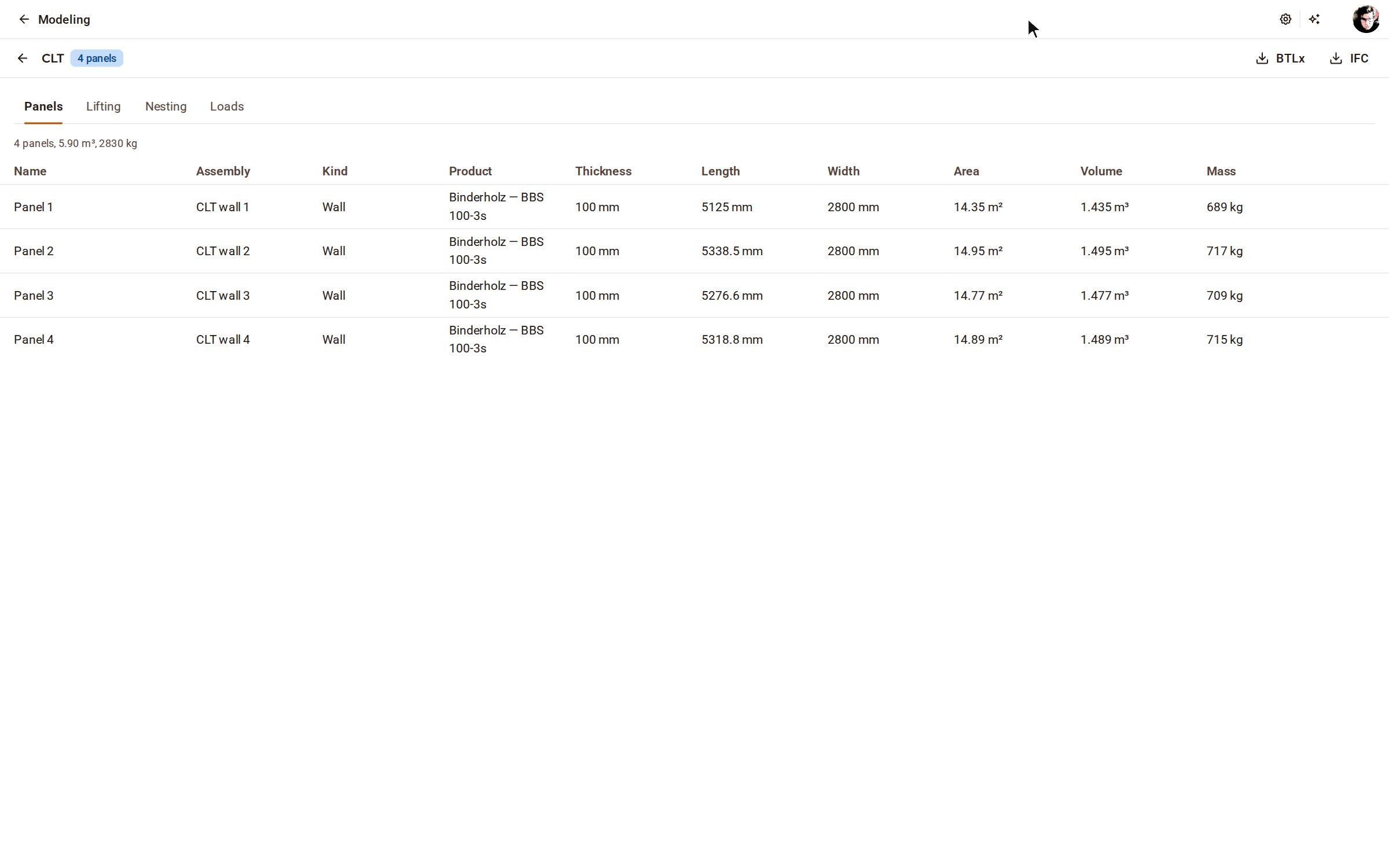
Task: Click the 689 kg mass value
Action: (1225, 207)
